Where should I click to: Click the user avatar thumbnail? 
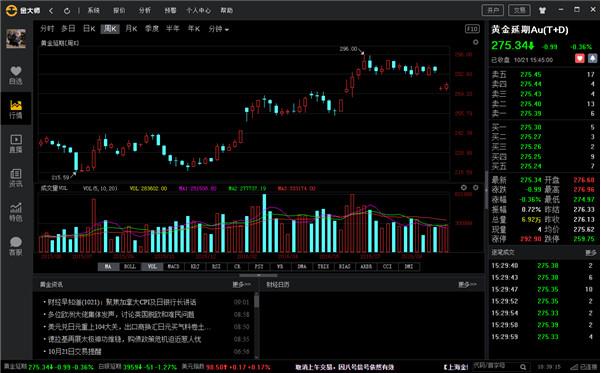click(x=16, y=38)
